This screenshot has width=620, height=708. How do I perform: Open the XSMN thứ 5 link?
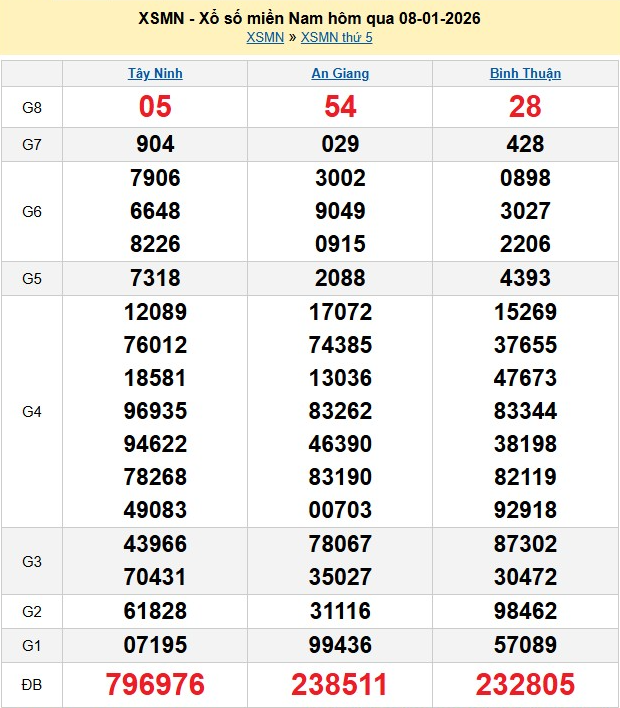tap(336, 38)
